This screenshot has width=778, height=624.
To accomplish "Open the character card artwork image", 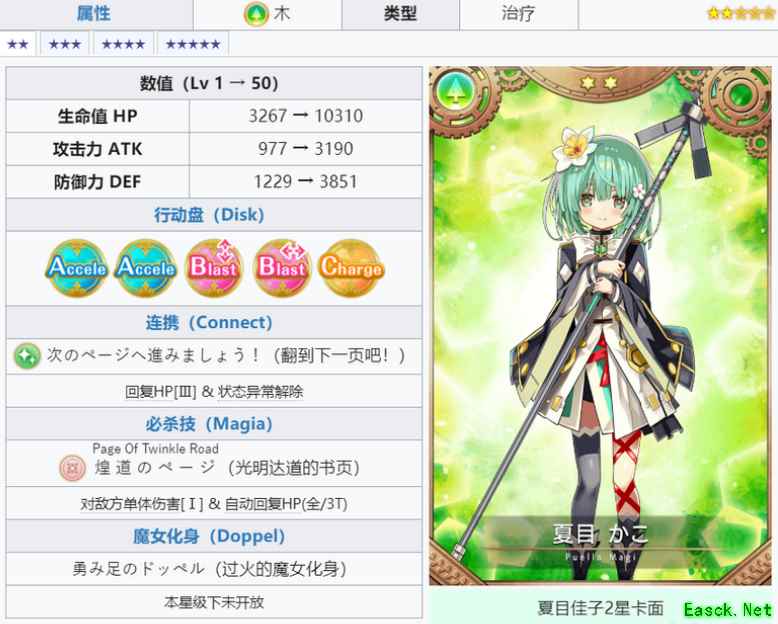I will [x=600, y=326].
